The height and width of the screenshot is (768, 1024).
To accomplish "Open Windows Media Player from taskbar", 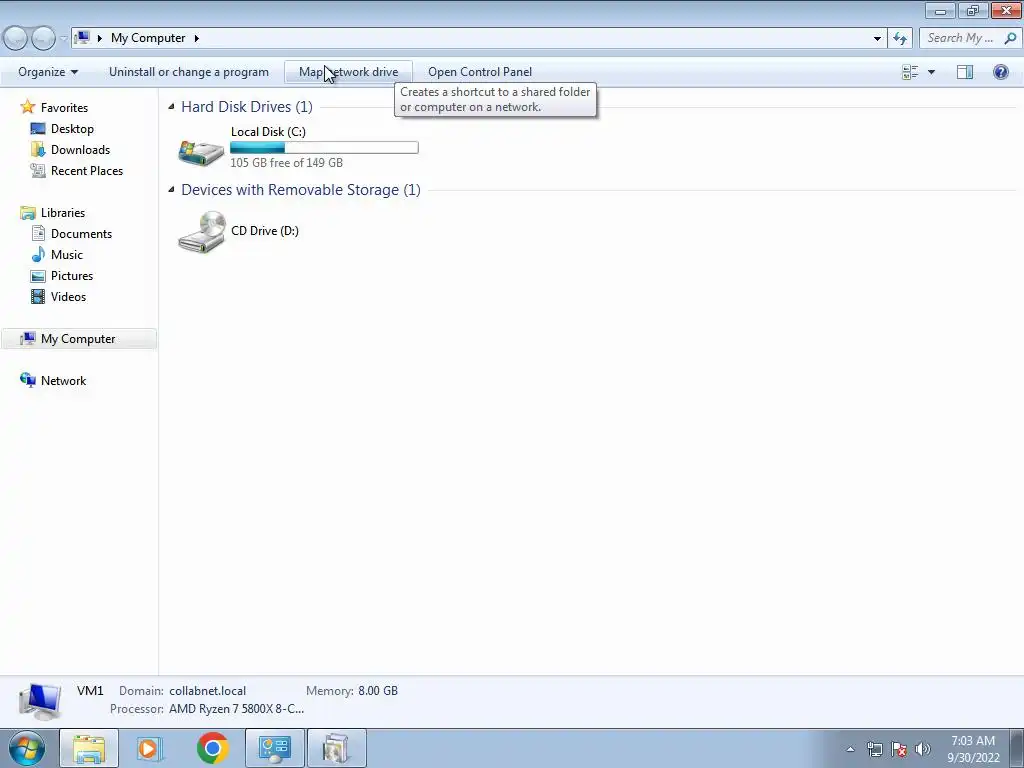I will click(150, 748).
